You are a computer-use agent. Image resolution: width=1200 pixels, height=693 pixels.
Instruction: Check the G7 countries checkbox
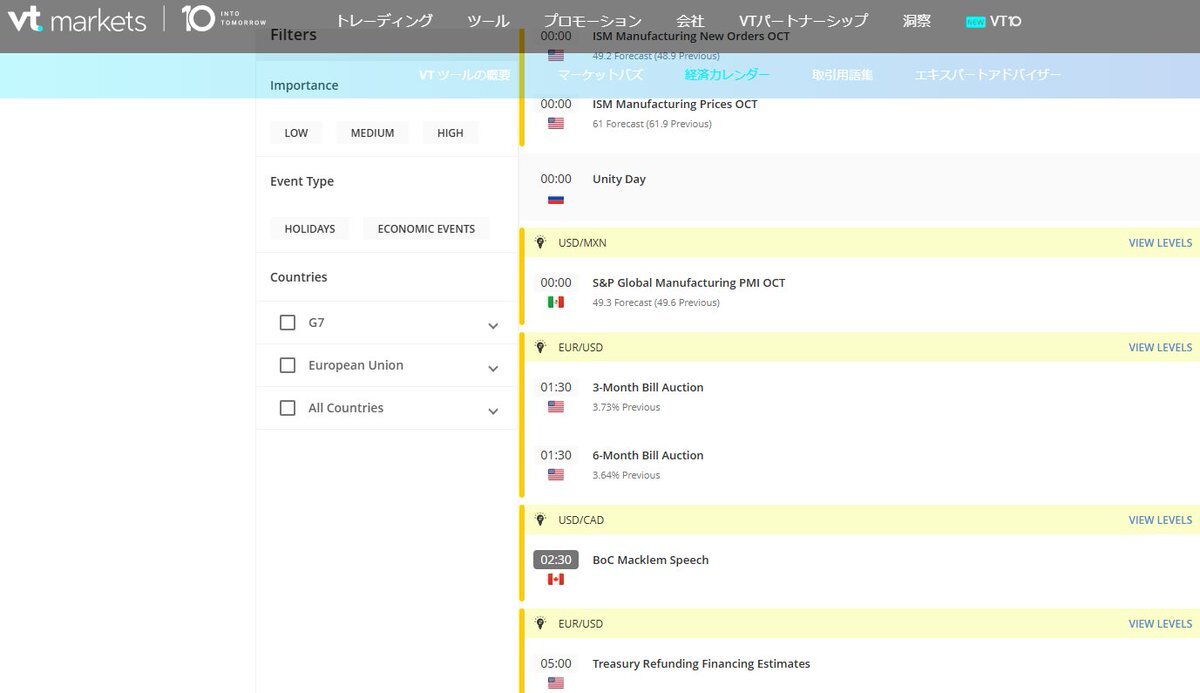pos(288,323)
